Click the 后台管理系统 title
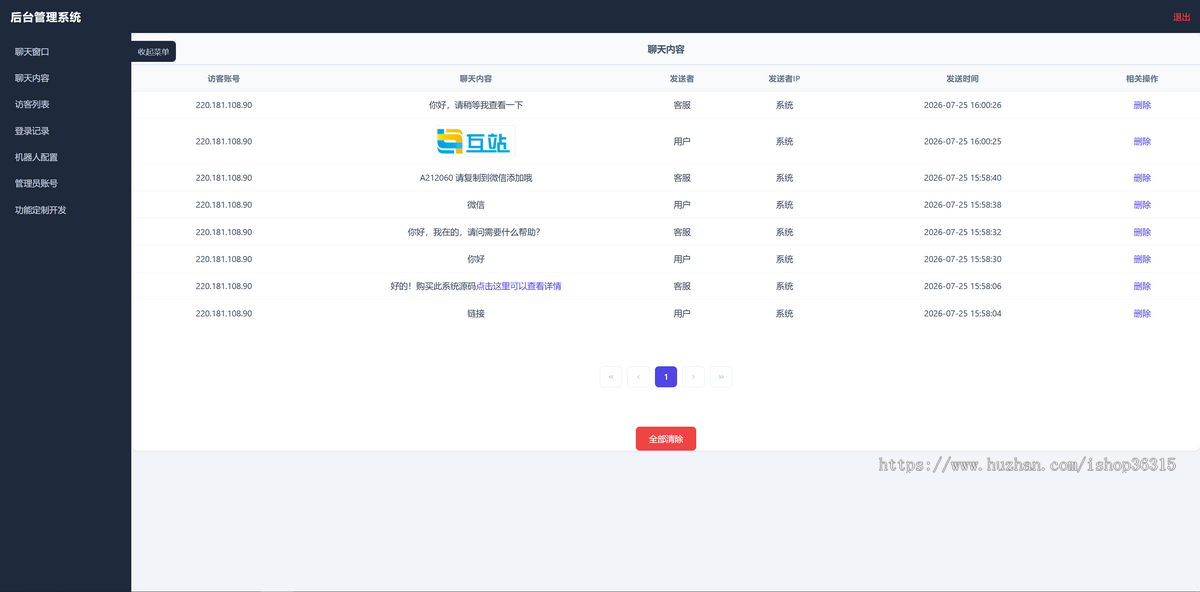This screenshot has width=1200, height=592. coord(46,17)
